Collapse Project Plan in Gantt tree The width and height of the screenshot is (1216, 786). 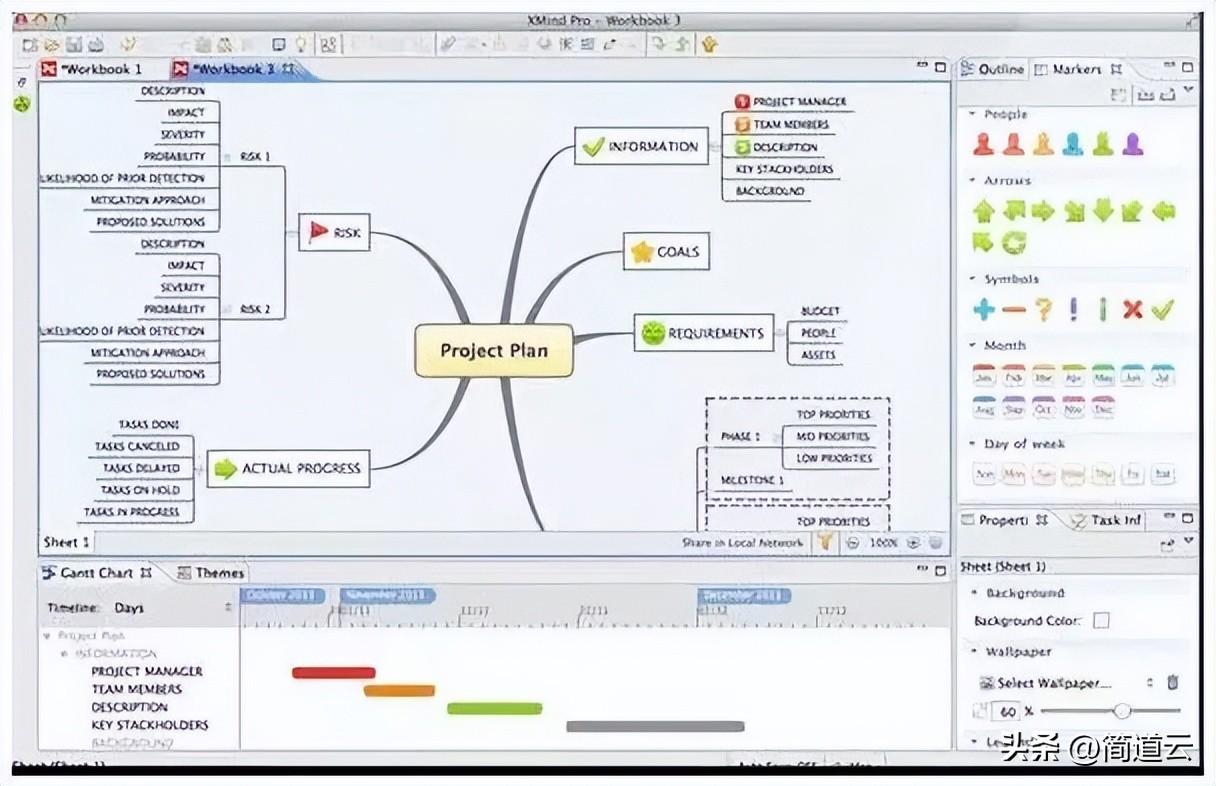point(46,635)
